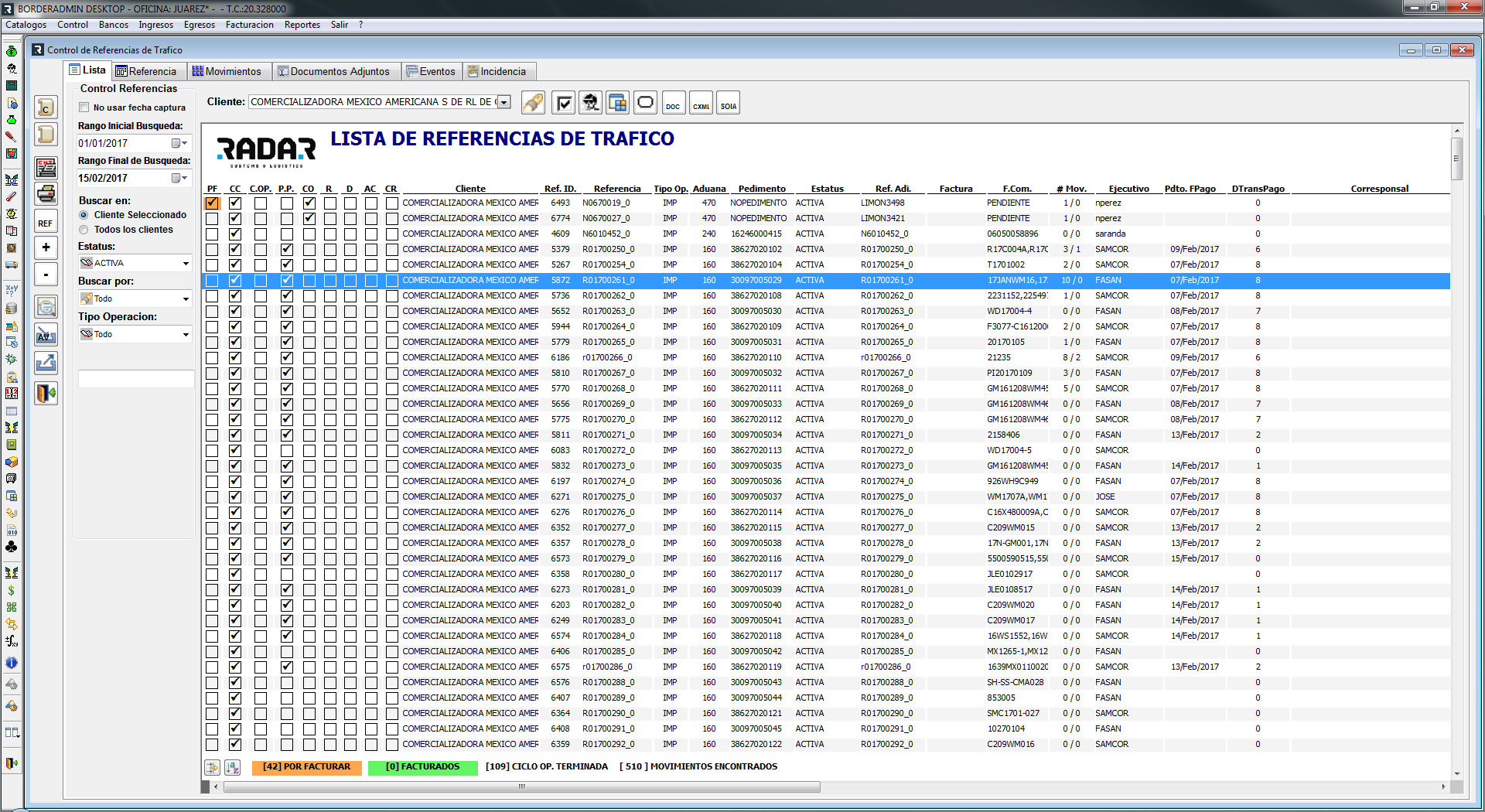Open the Cliente dropdown list

[504, 102]
